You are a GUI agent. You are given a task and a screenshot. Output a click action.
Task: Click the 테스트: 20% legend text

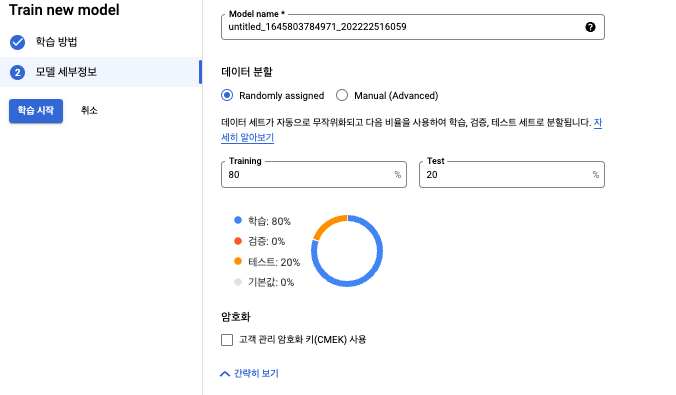[x=274, y=262]
